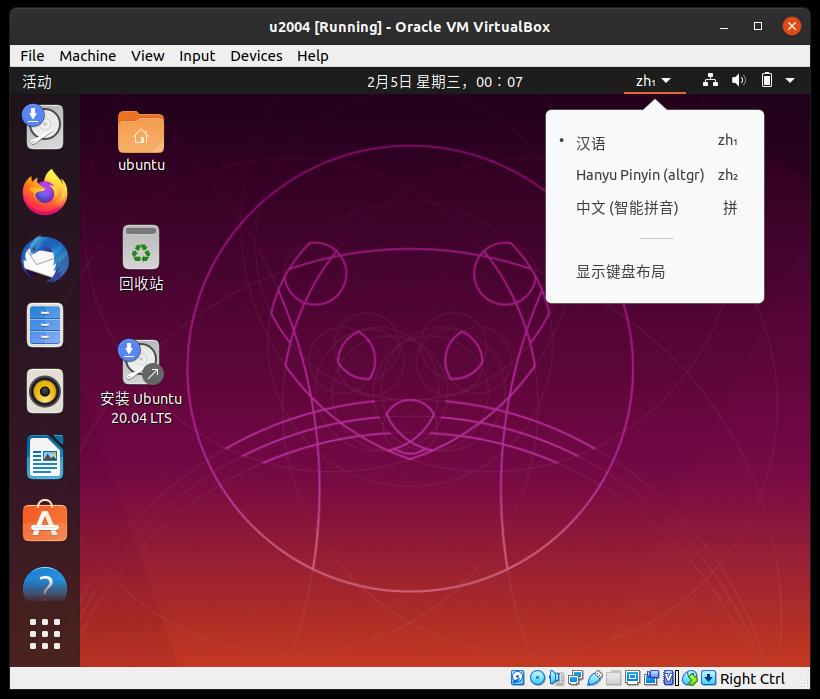The width and height of the screenshot is (820, 699).
Task: Open the VirtualBox Help menu
Action: click(313, 56)
